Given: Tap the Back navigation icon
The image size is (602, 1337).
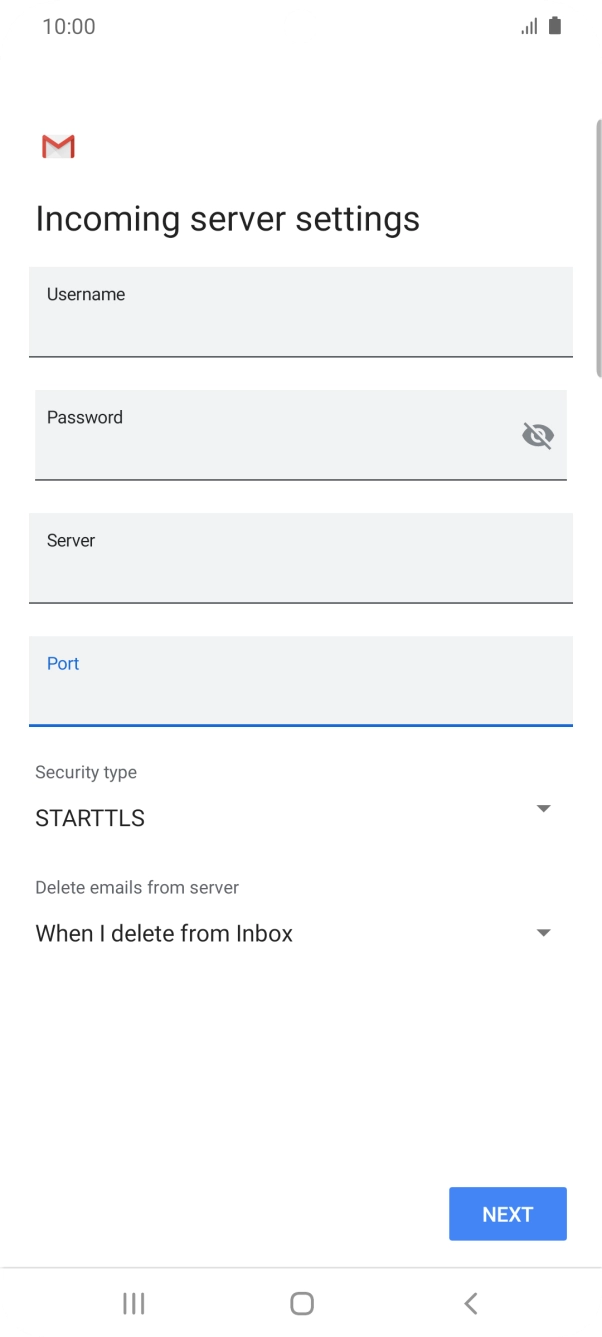Looking at the screenshot, I should coord(470,1303).
